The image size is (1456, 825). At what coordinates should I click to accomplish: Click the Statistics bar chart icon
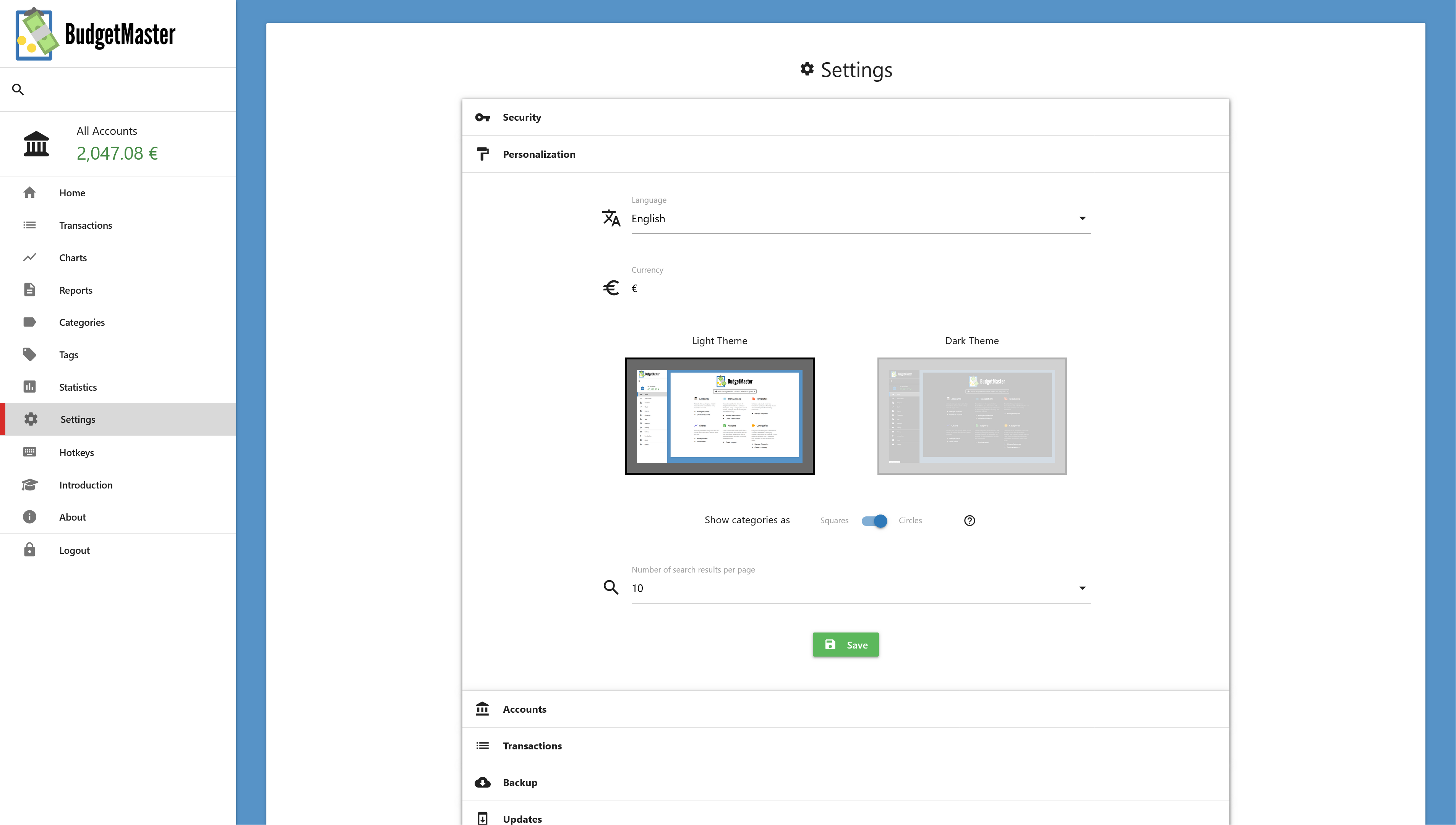point(29,387)
